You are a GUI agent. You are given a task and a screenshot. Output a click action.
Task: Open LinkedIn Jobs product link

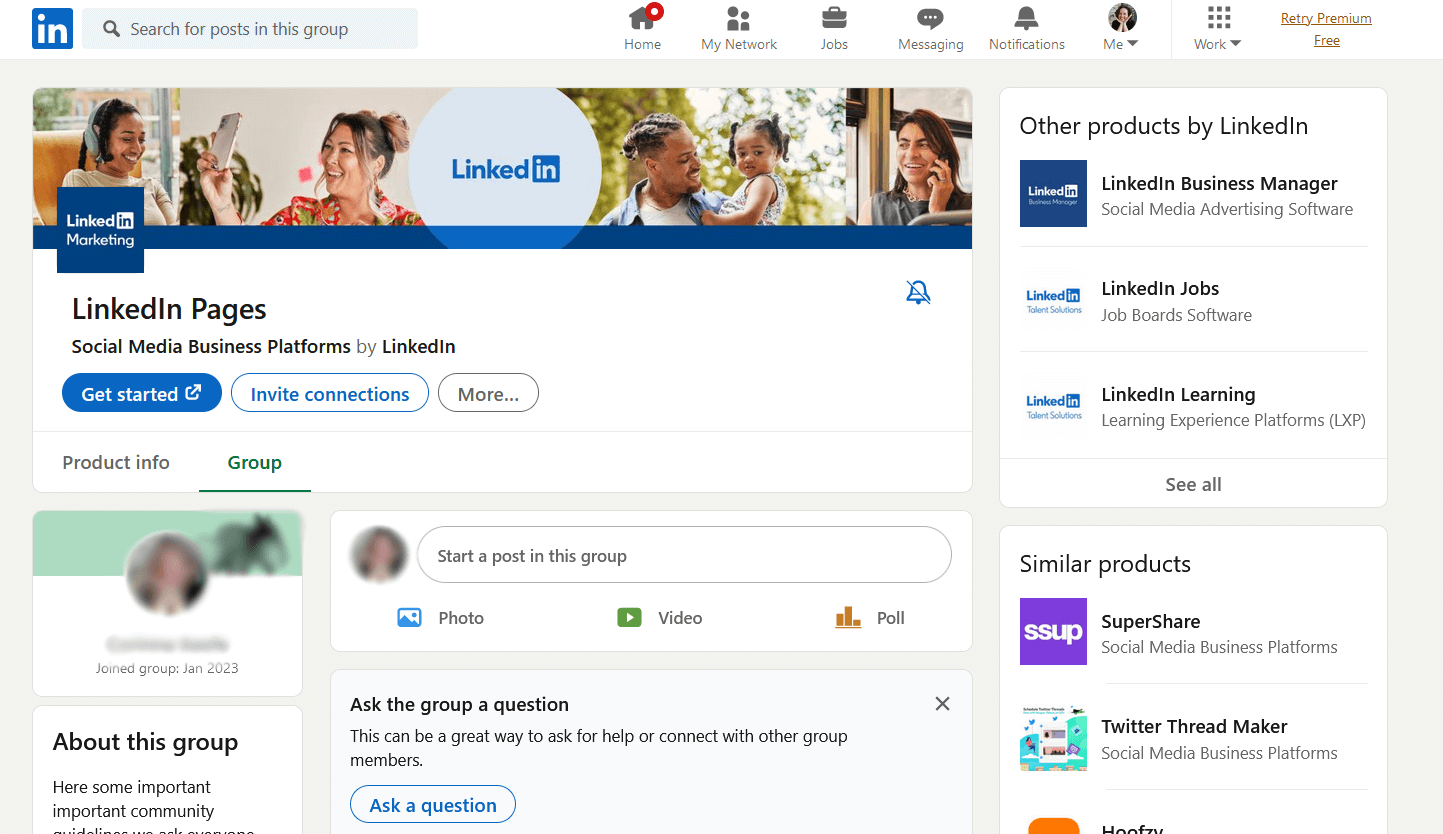(1160, 289)
